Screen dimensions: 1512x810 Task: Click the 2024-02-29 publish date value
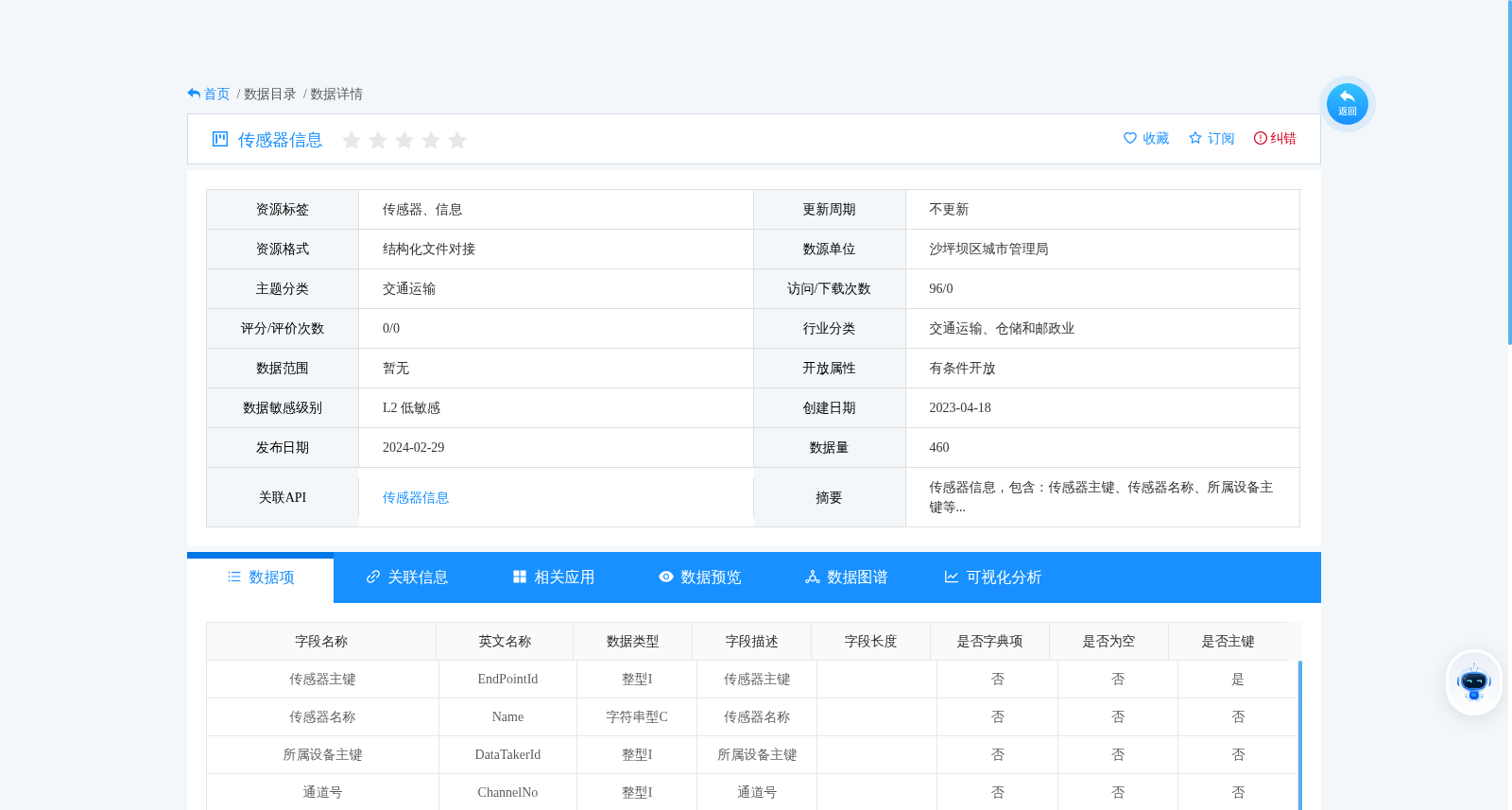click(413, 448)
